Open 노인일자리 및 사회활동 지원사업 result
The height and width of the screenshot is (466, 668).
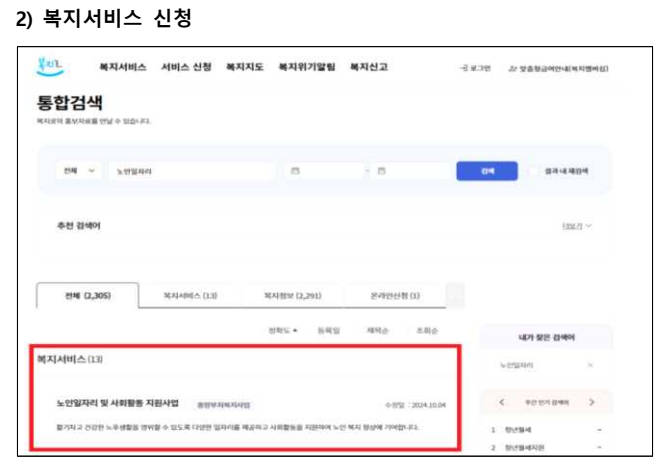tap(118, 403)
